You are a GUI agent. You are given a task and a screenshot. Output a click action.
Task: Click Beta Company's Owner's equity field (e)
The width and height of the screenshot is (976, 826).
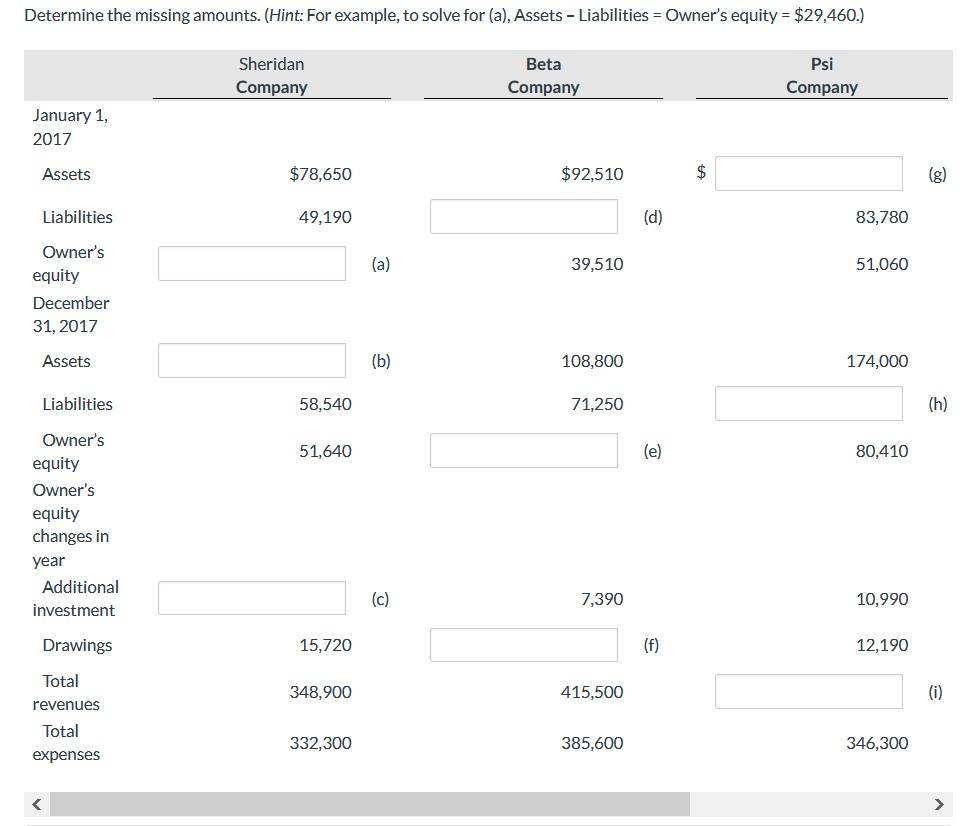[x=523, y=450]
